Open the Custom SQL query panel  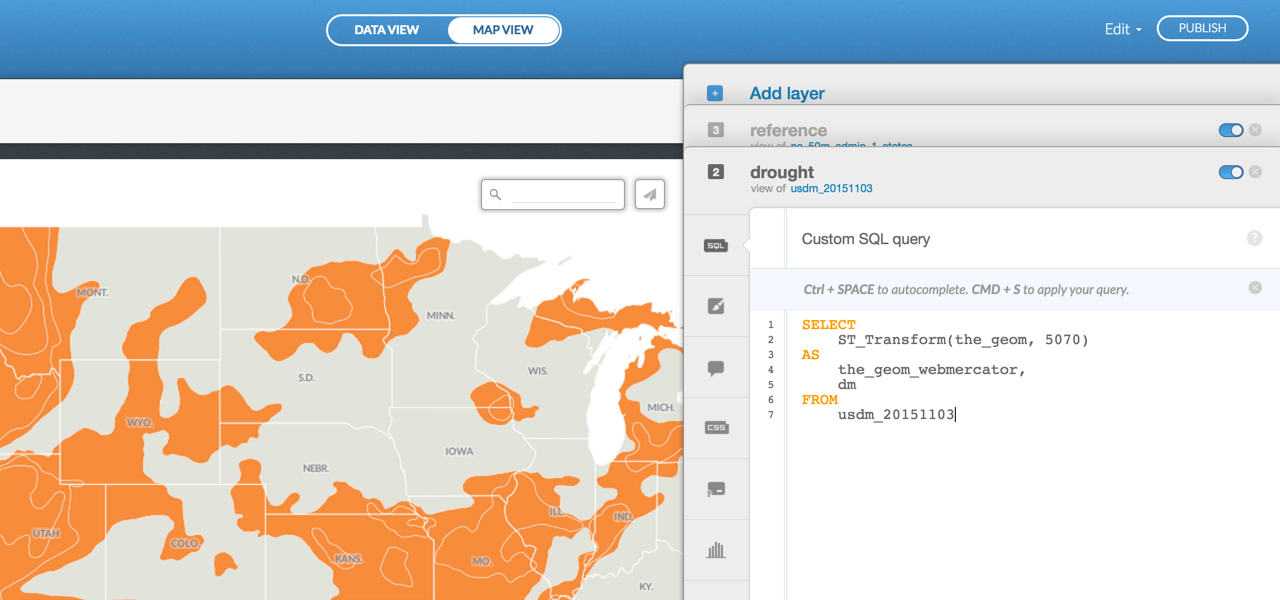coord(716,245)
